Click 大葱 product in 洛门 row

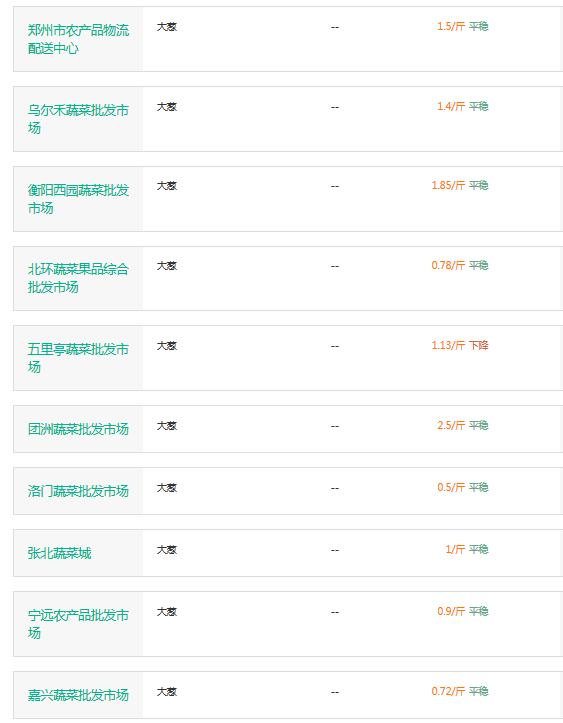(167, 487)
